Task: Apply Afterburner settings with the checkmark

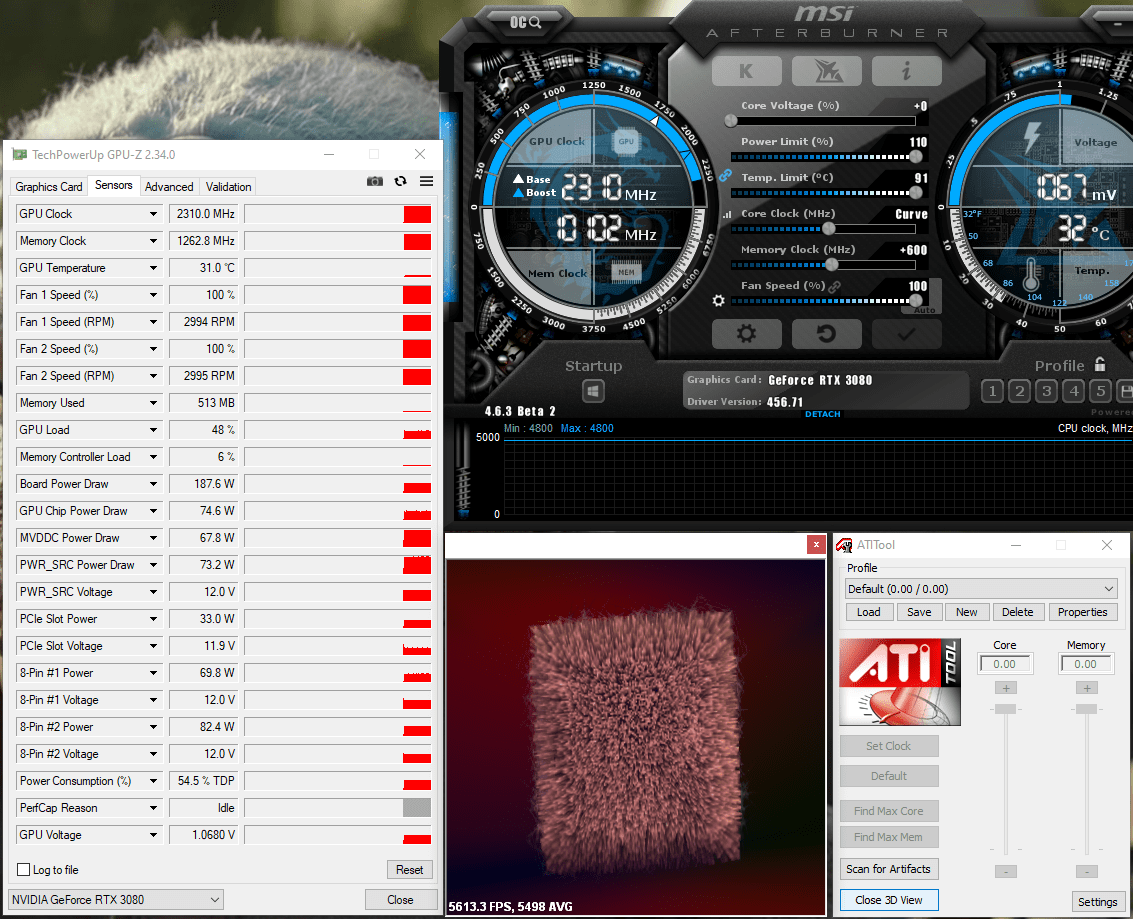Action: pos(906,334)
